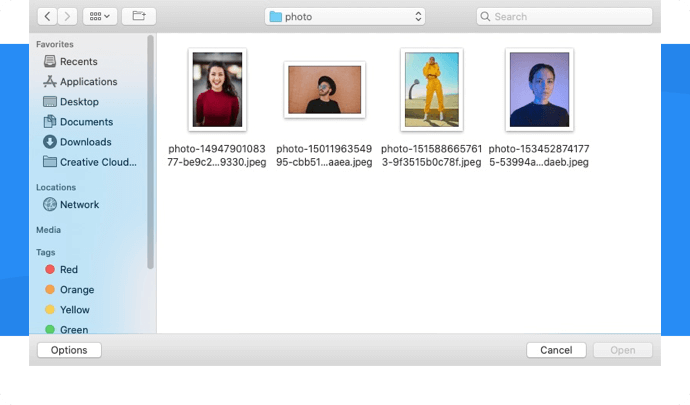Click the Network globe icon
This screenshot has width=690, height=405.
(x=50, y=204)
